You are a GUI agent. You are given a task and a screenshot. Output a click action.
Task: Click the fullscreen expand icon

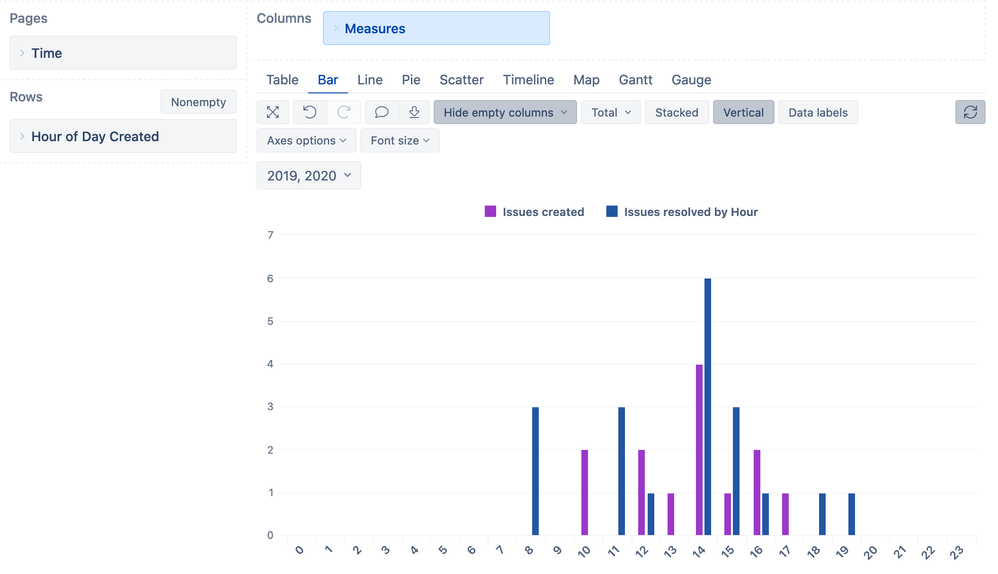[x=273, y=113]
